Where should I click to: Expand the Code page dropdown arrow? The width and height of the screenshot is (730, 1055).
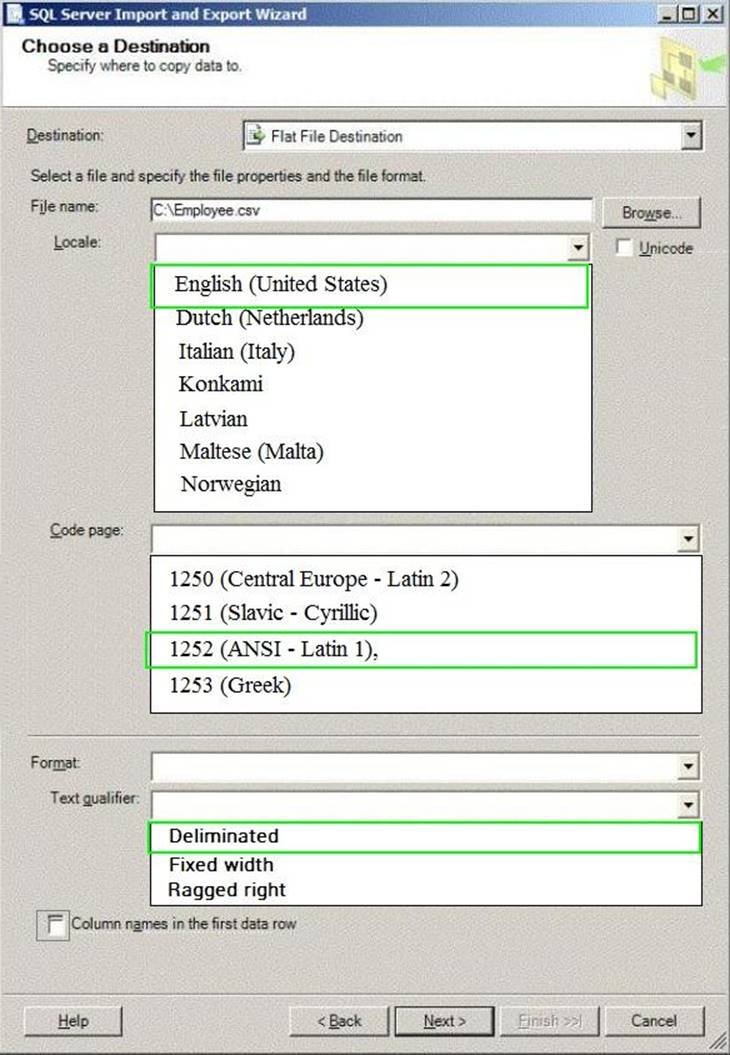click(688, 540)
